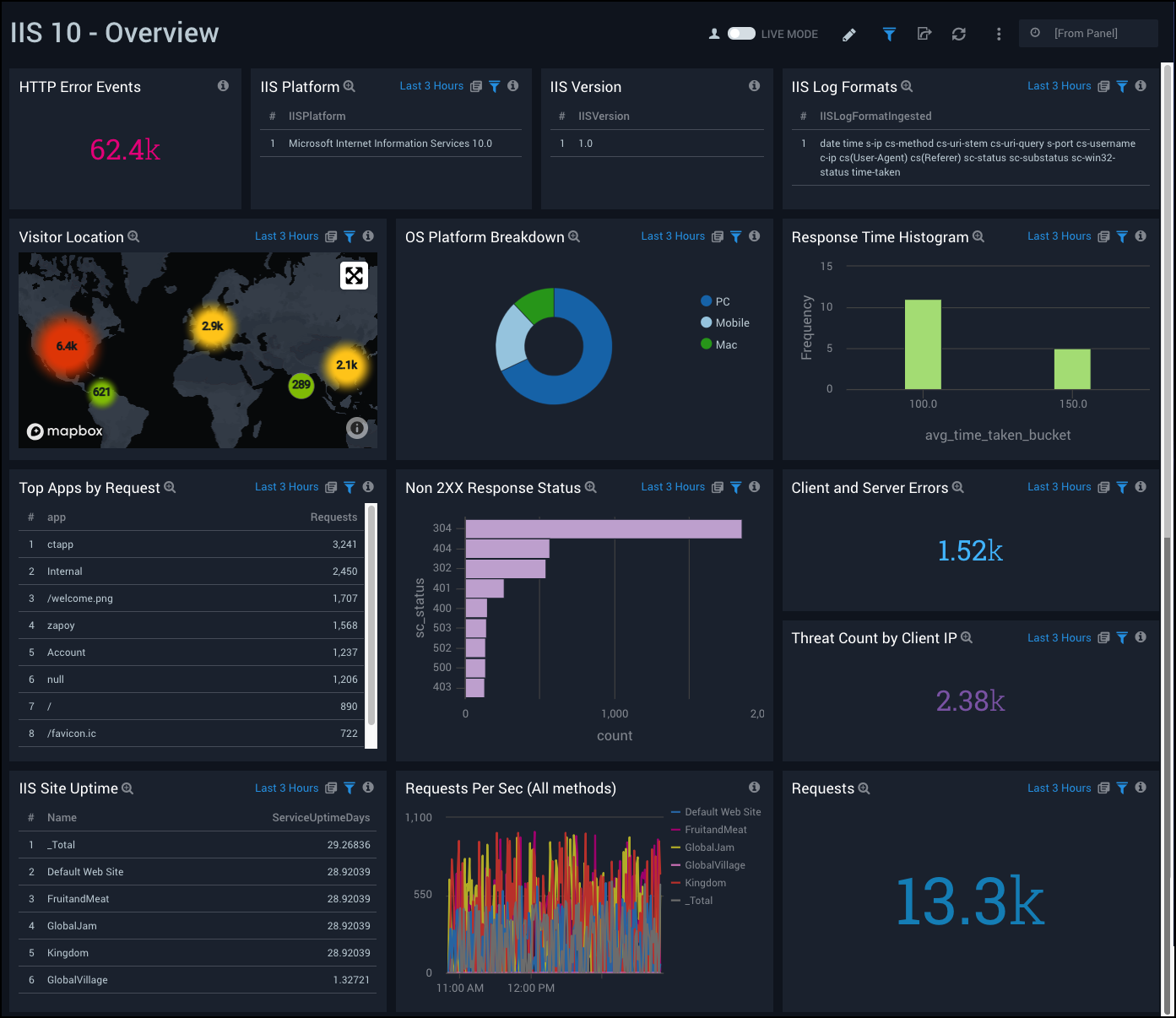Click the user icon next to LIVE MODE

click(714, 34)
